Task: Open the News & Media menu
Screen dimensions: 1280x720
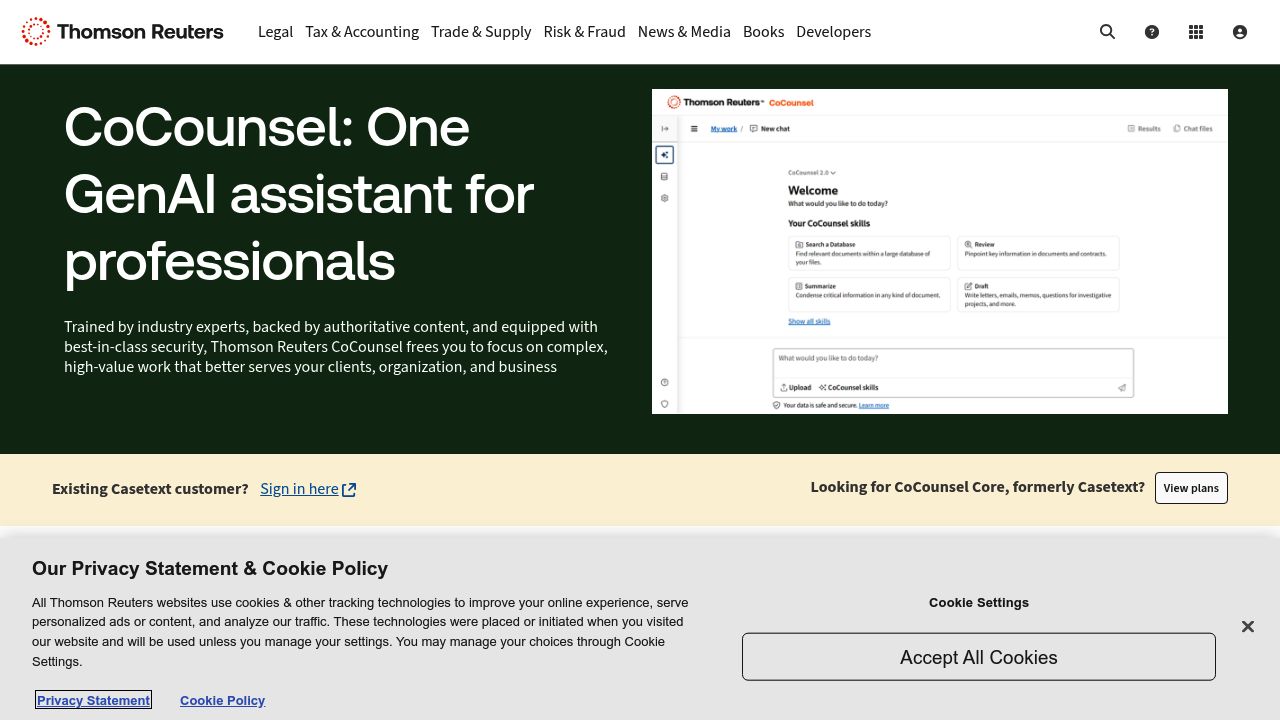Action: [684, 32]
